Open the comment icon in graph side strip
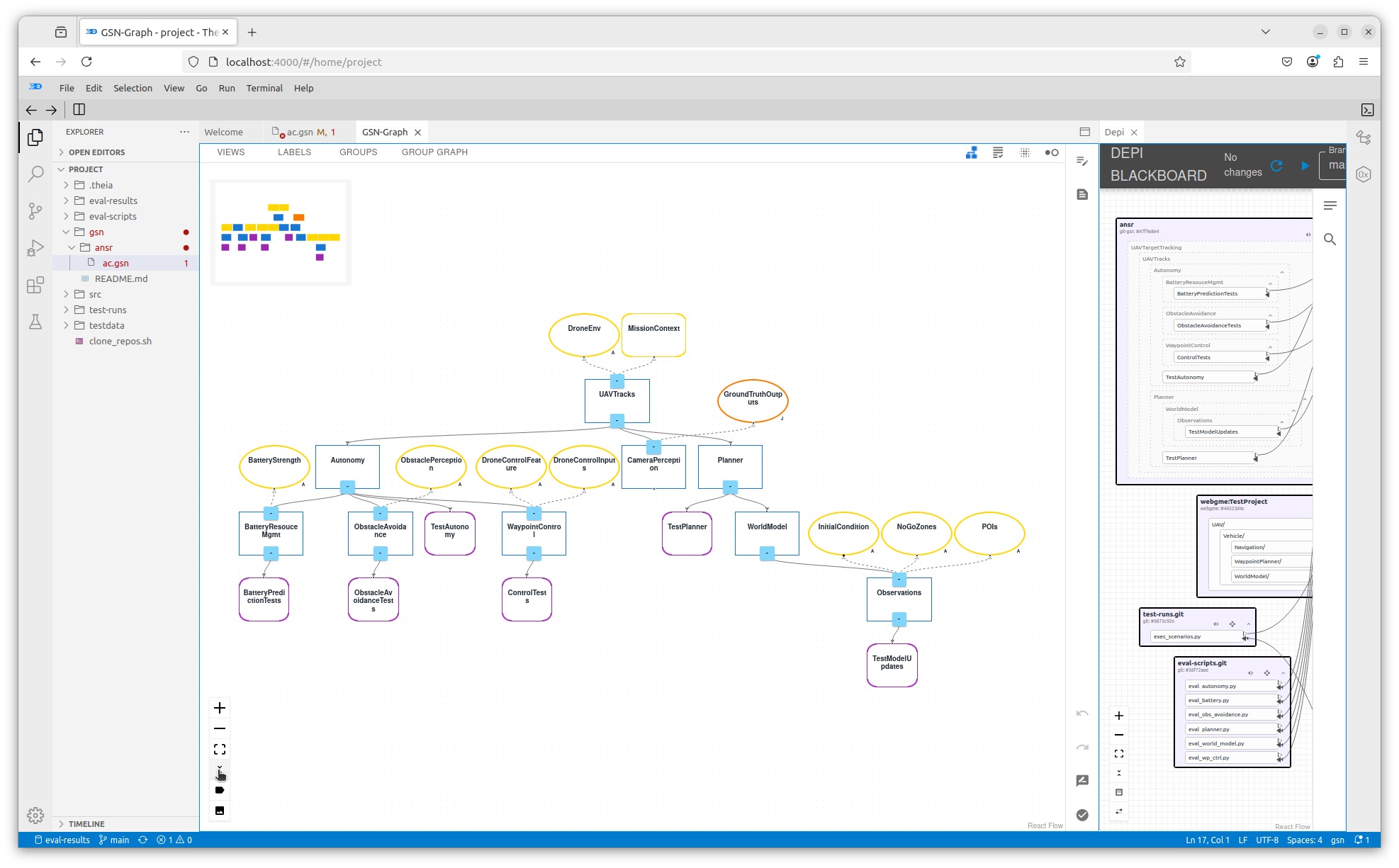 (1082, 781)
